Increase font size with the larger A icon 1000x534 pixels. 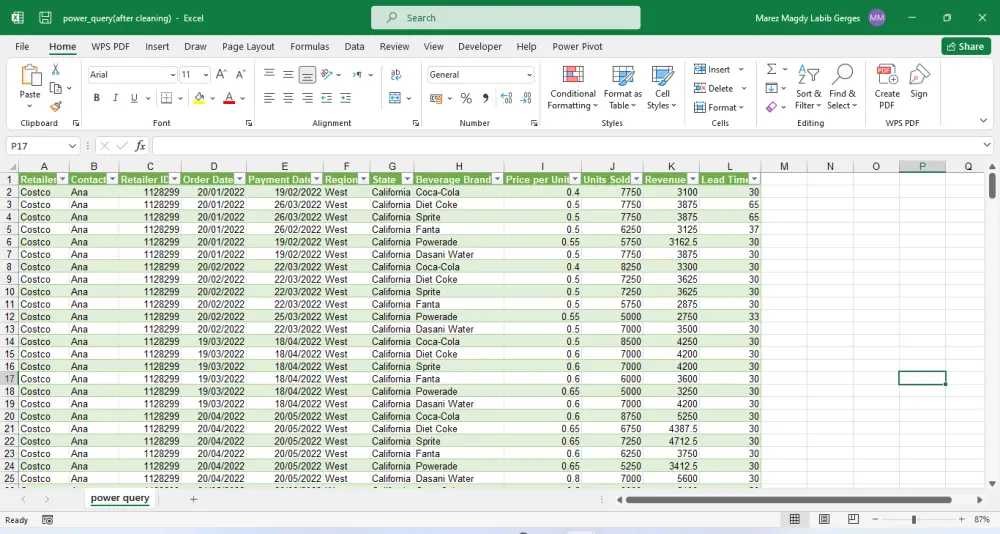pyautogui.click(x=221, y=75)
